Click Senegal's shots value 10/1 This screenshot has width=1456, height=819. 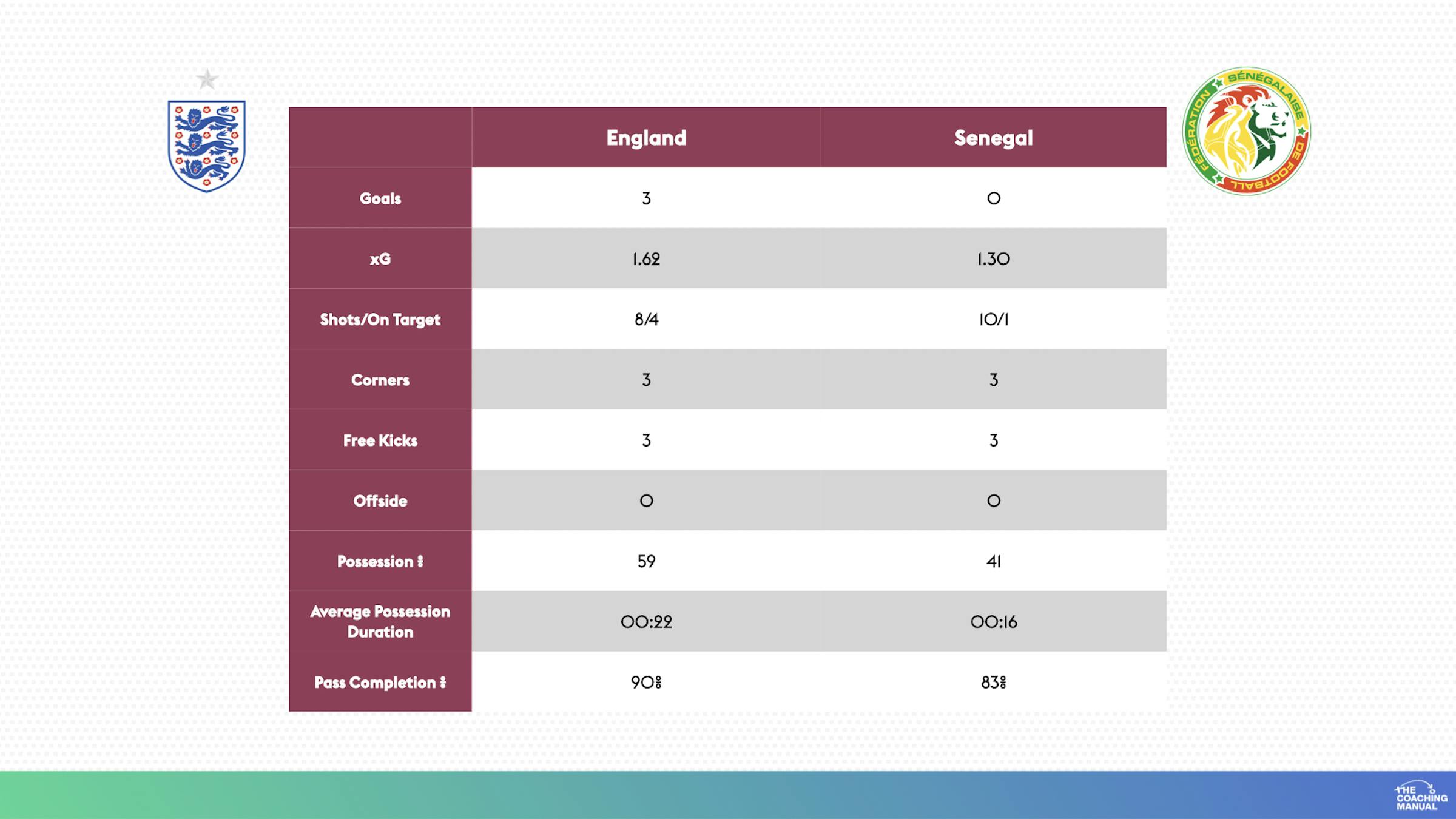pos(993,319)
